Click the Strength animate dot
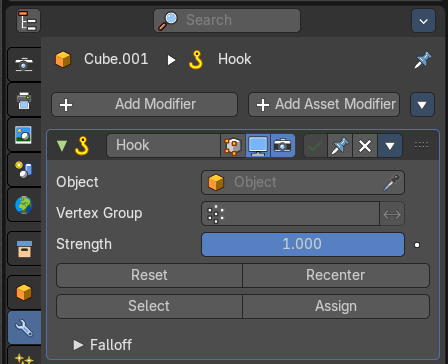 [417, 245]
